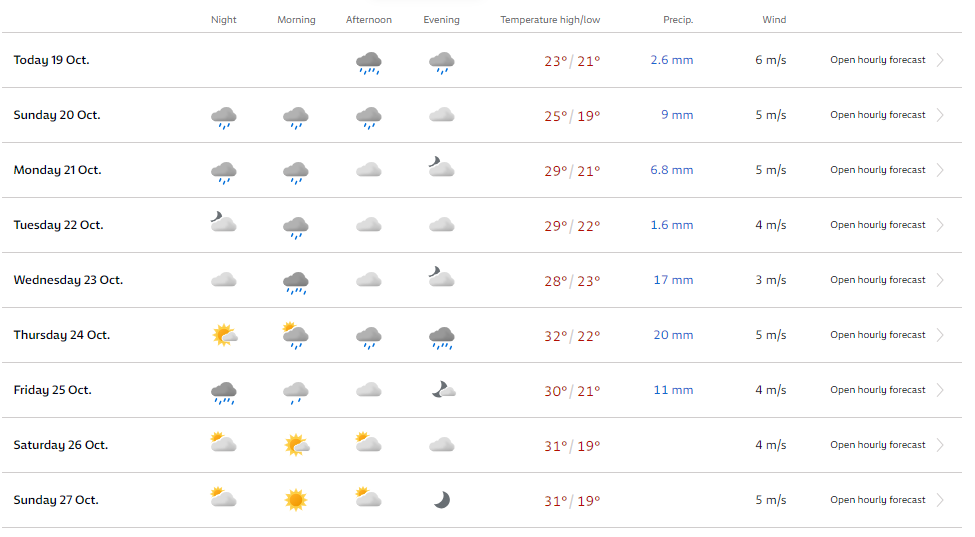
Task: Click Wednesday 23 Oct. morning rain icon
Action: click(296, 282)
